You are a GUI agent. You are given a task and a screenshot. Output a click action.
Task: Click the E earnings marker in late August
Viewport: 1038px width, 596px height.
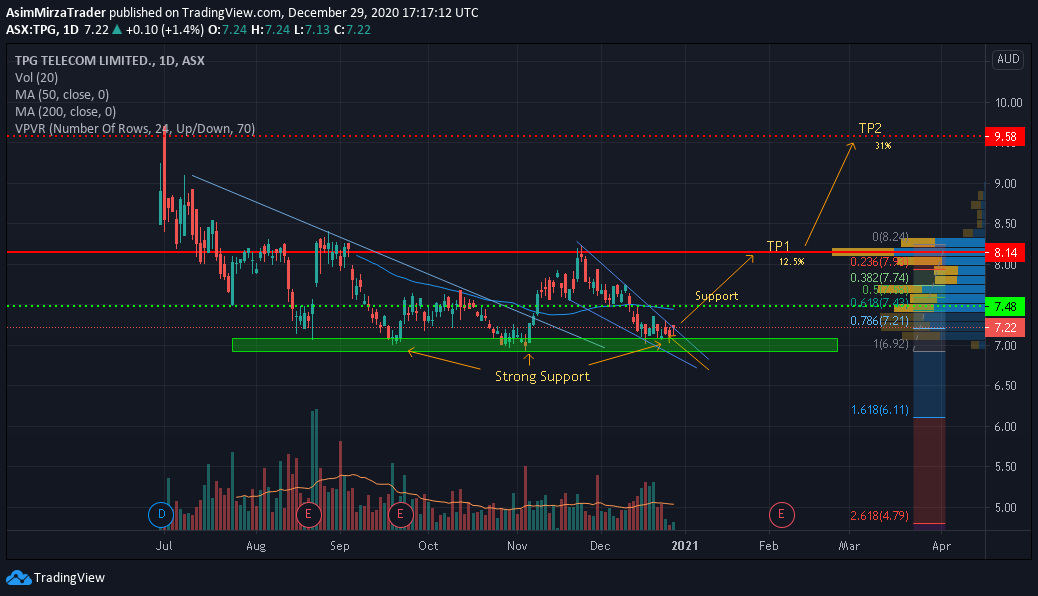[308, 515]
